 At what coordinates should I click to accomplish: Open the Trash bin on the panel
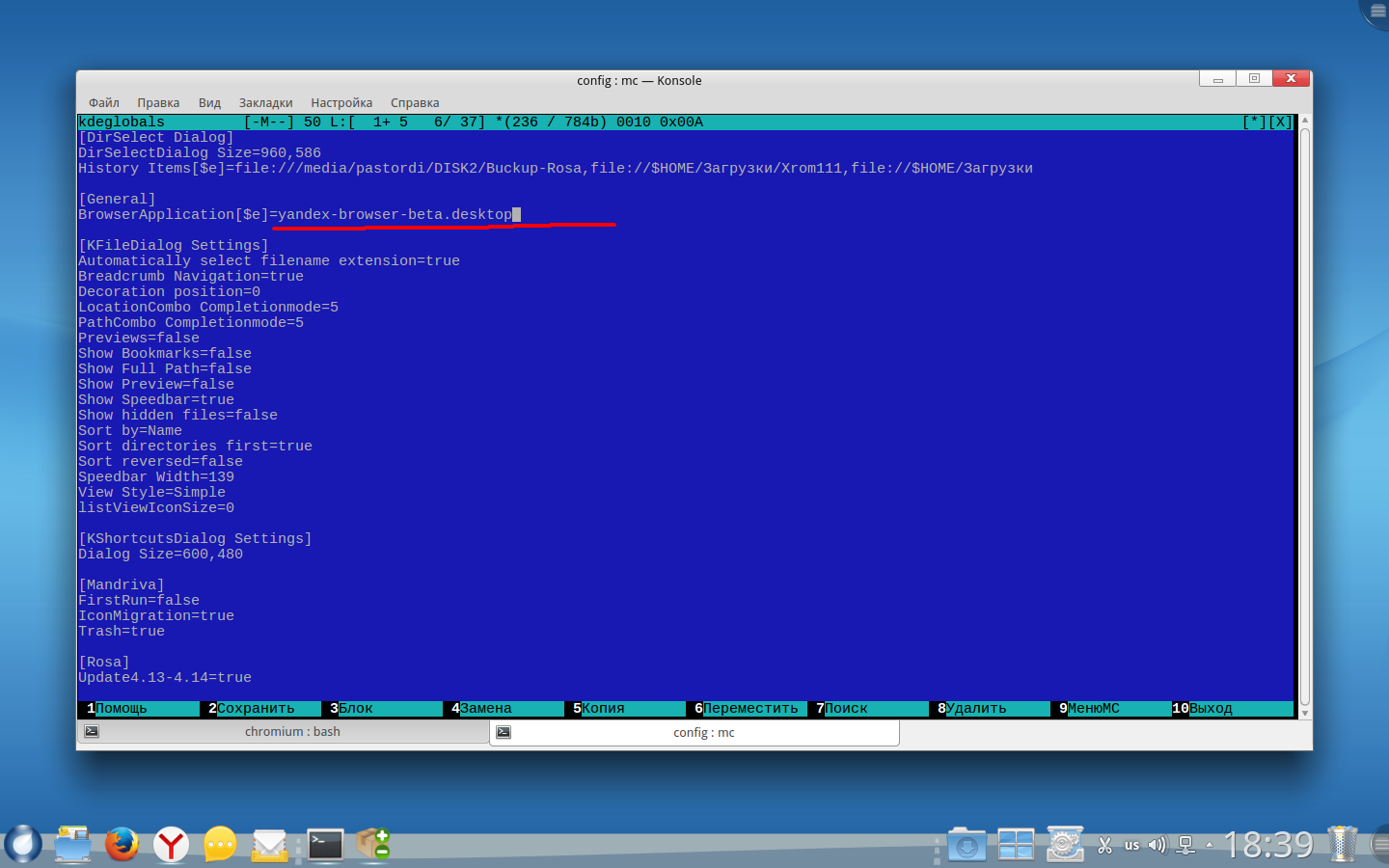[1342, 845]
